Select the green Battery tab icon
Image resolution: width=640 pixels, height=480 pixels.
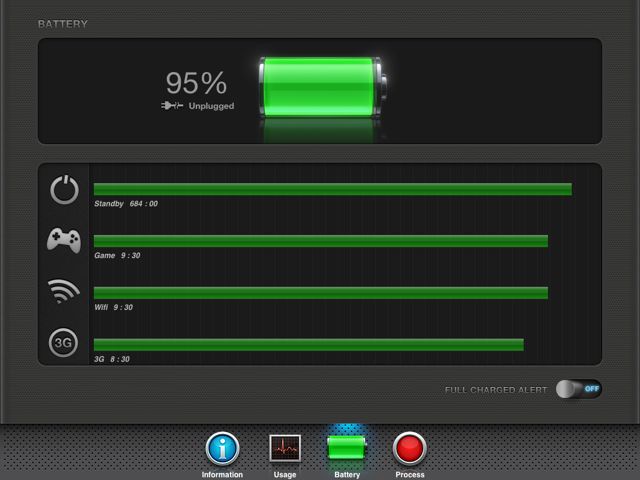[x=347, y=447]
